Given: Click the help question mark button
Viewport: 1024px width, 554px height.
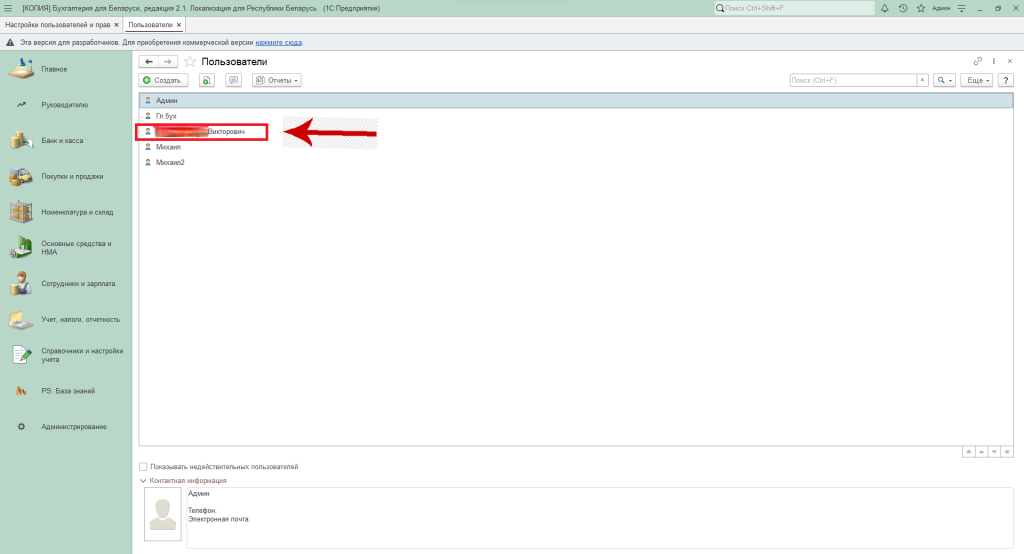Looking at the screenshot, I should click(1007, 80).
